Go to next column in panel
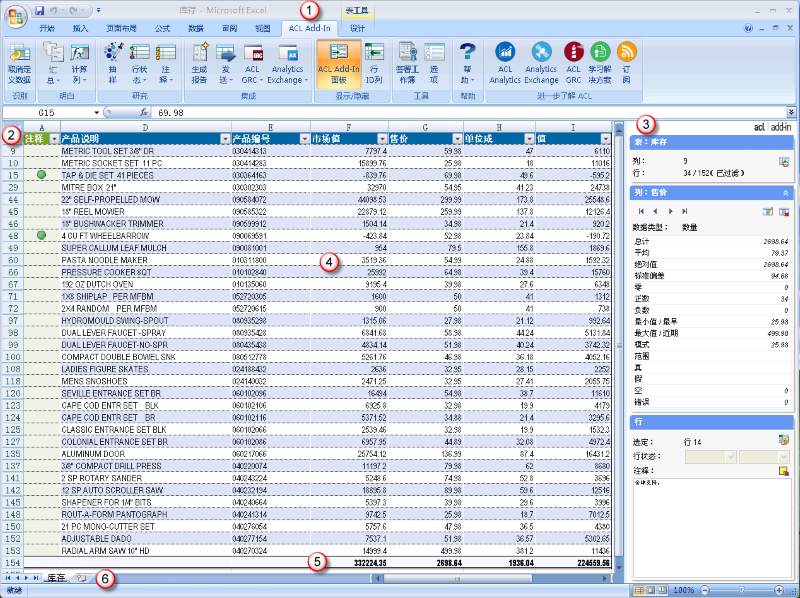Viewport: 800px width, 598px height. [x=669, y=212]
